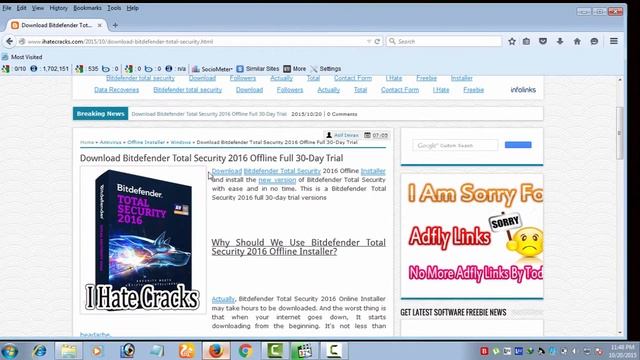Viewport: 640px width, 360px height.
Task: Open the View menu
Action: [x=38, y=8]
